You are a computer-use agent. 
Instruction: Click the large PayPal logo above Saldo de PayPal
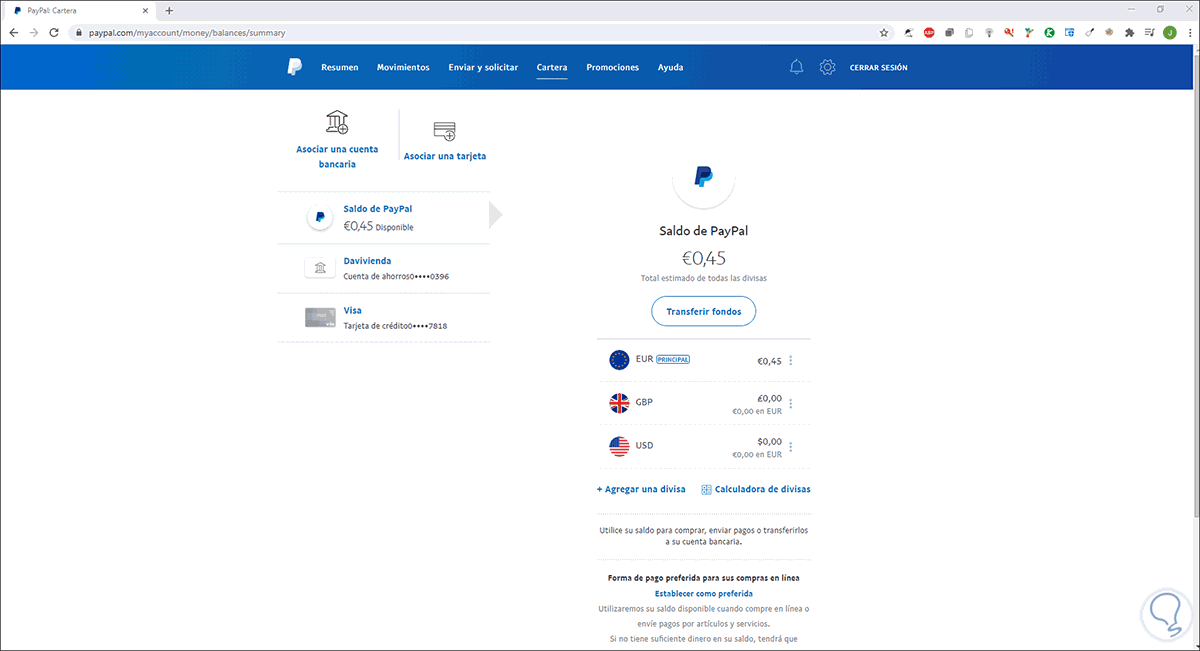point(704,178)
